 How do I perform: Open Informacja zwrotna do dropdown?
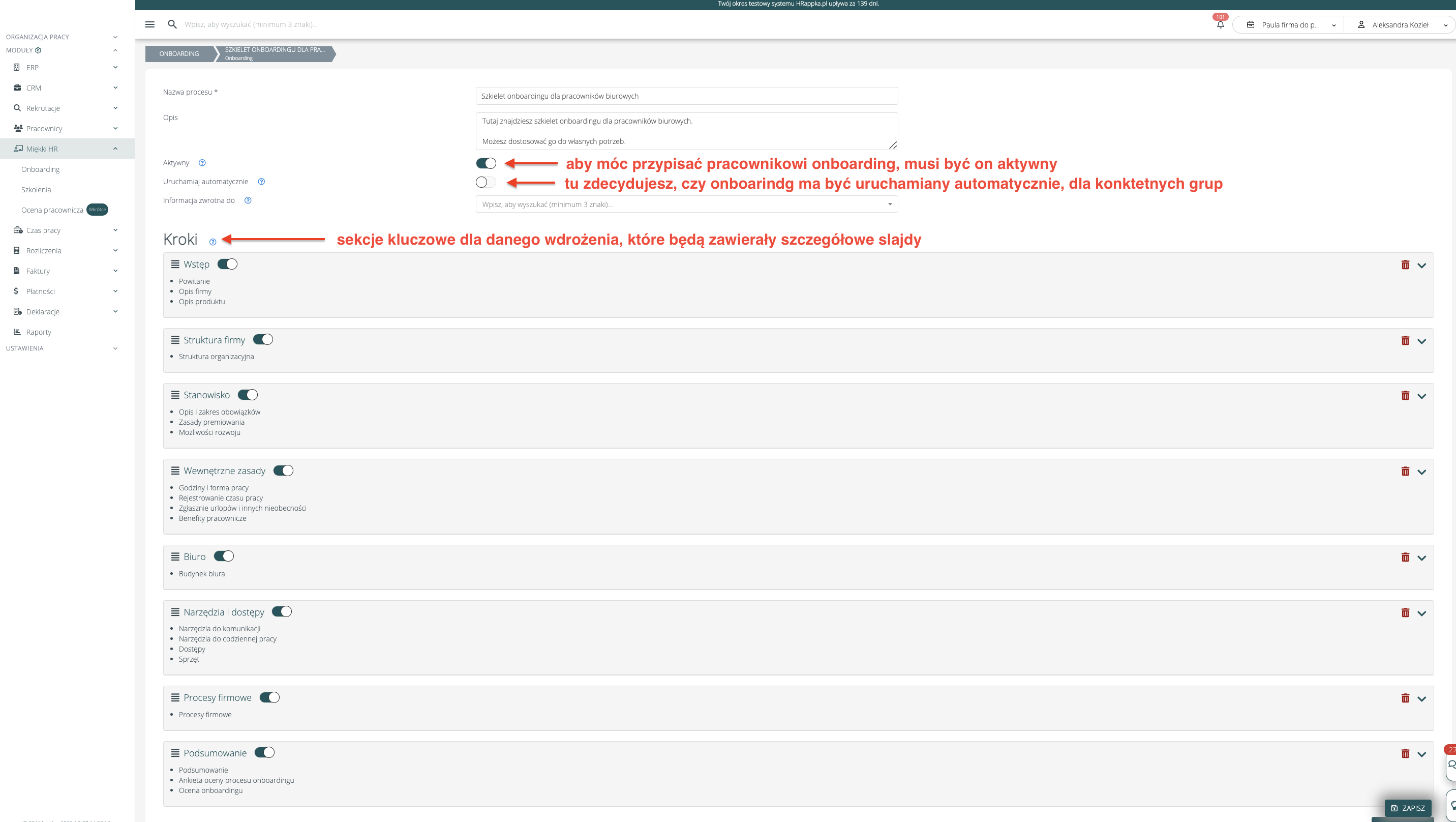(x=686, y=204)
